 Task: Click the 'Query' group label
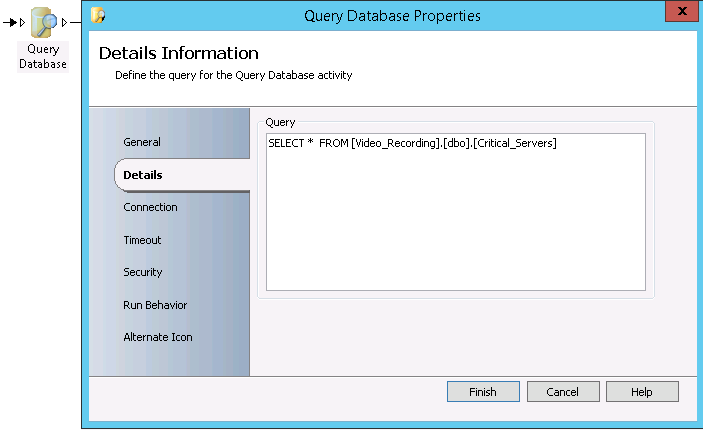280,122
